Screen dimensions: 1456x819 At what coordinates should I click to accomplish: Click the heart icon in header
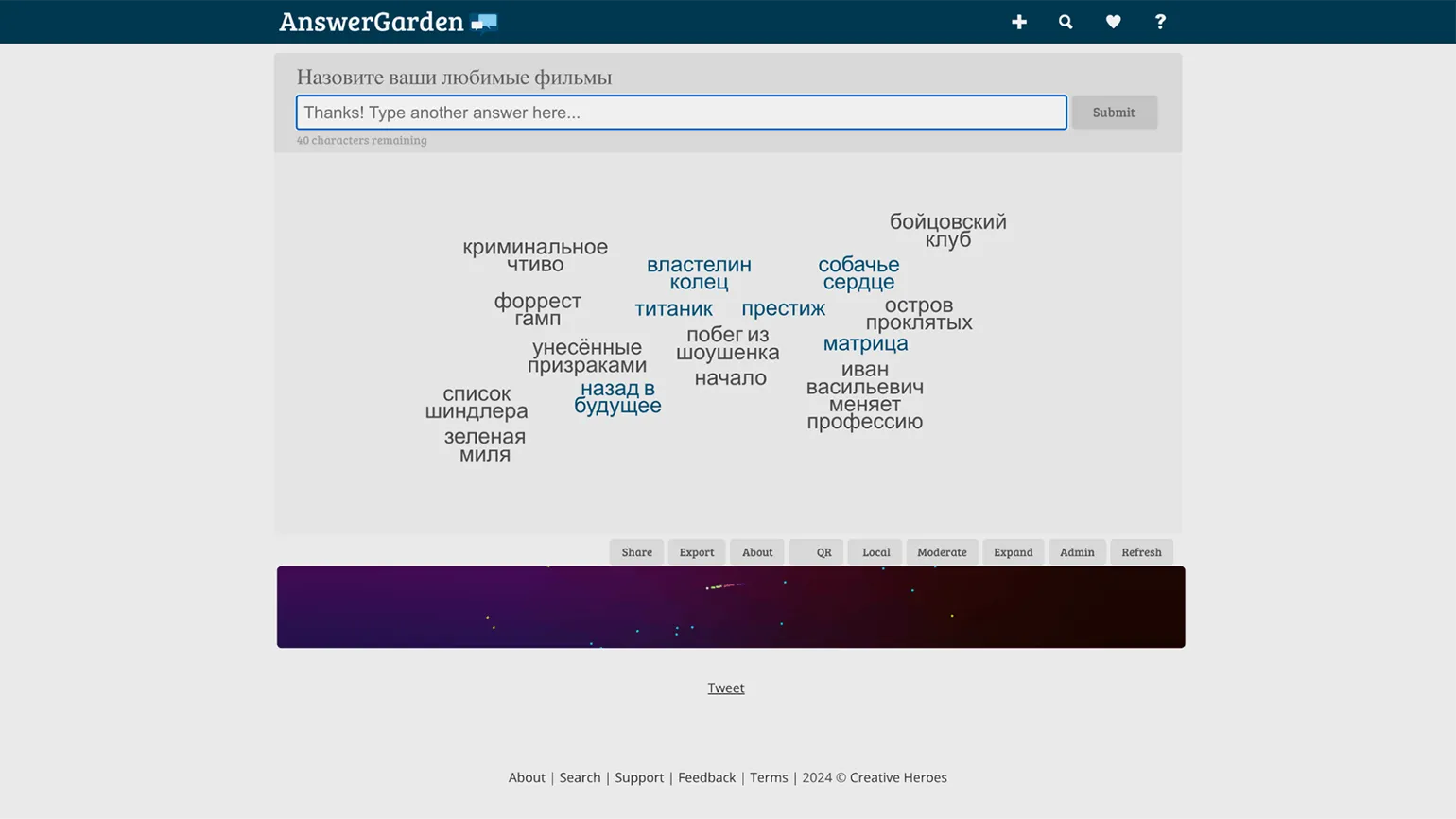tap(1113, 22)
